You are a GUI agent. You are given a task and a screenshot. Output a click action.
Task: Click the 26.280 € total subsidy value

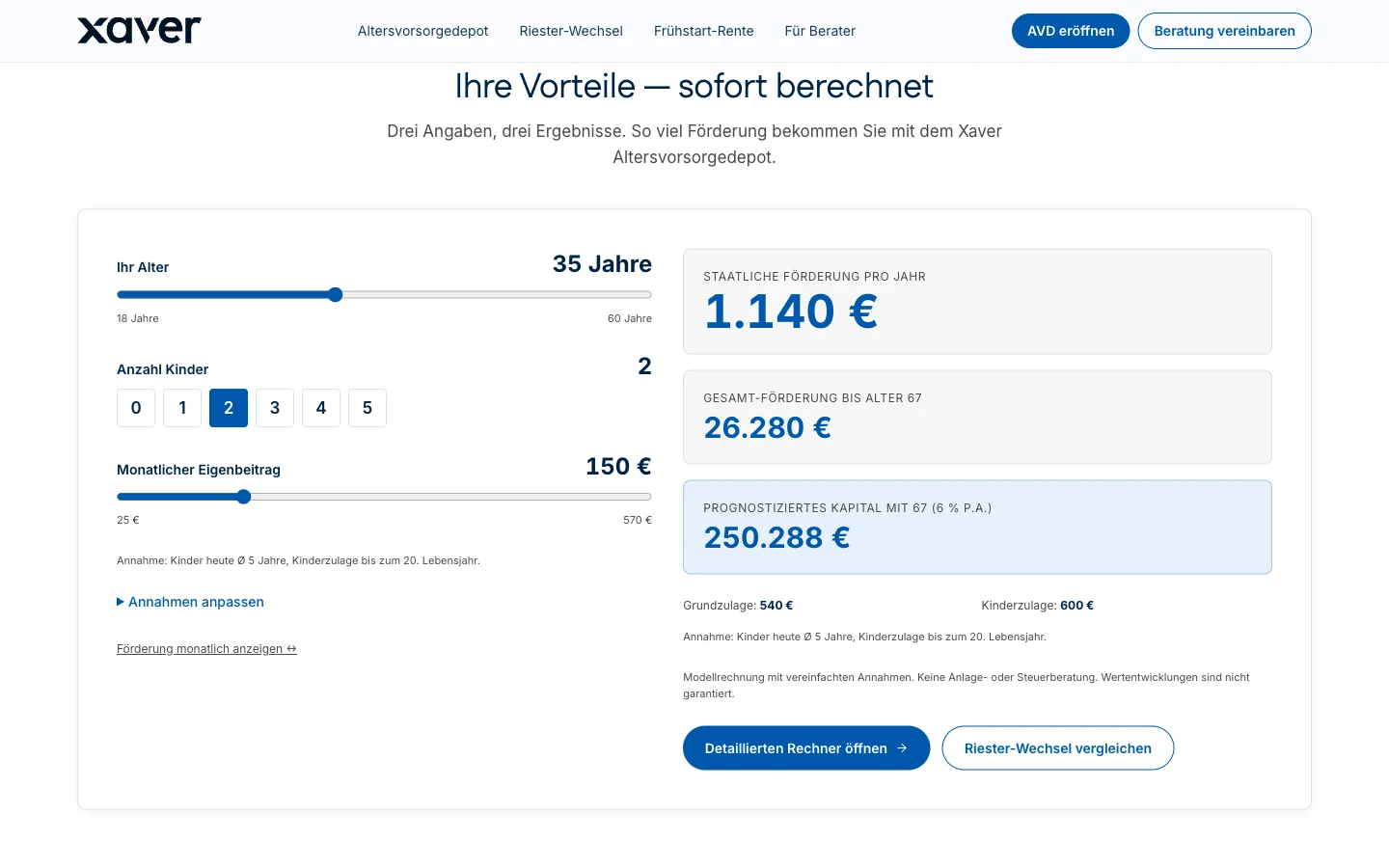(x=768, y=427)
